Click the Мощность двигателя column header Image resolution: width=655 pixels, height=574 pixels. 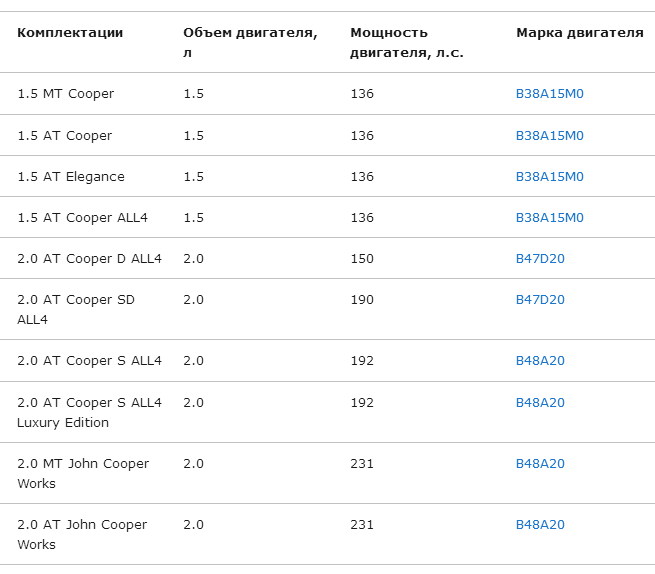pos(407,43)
